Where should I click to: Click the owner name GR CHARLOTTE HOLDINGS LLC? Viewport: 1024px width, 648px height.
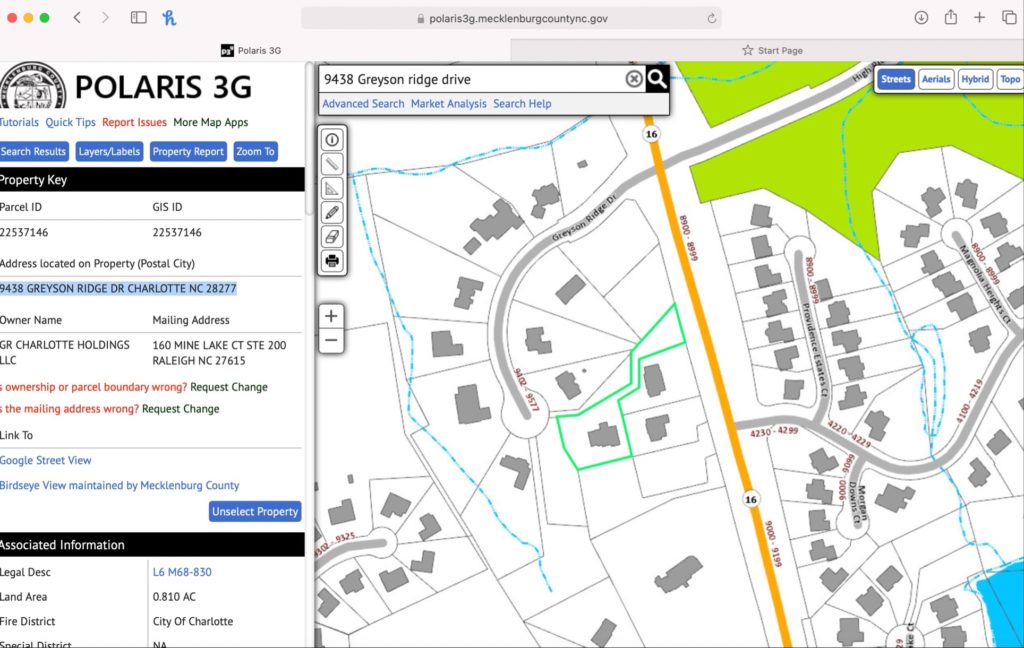pyautogui.click(x=65, y=352)
